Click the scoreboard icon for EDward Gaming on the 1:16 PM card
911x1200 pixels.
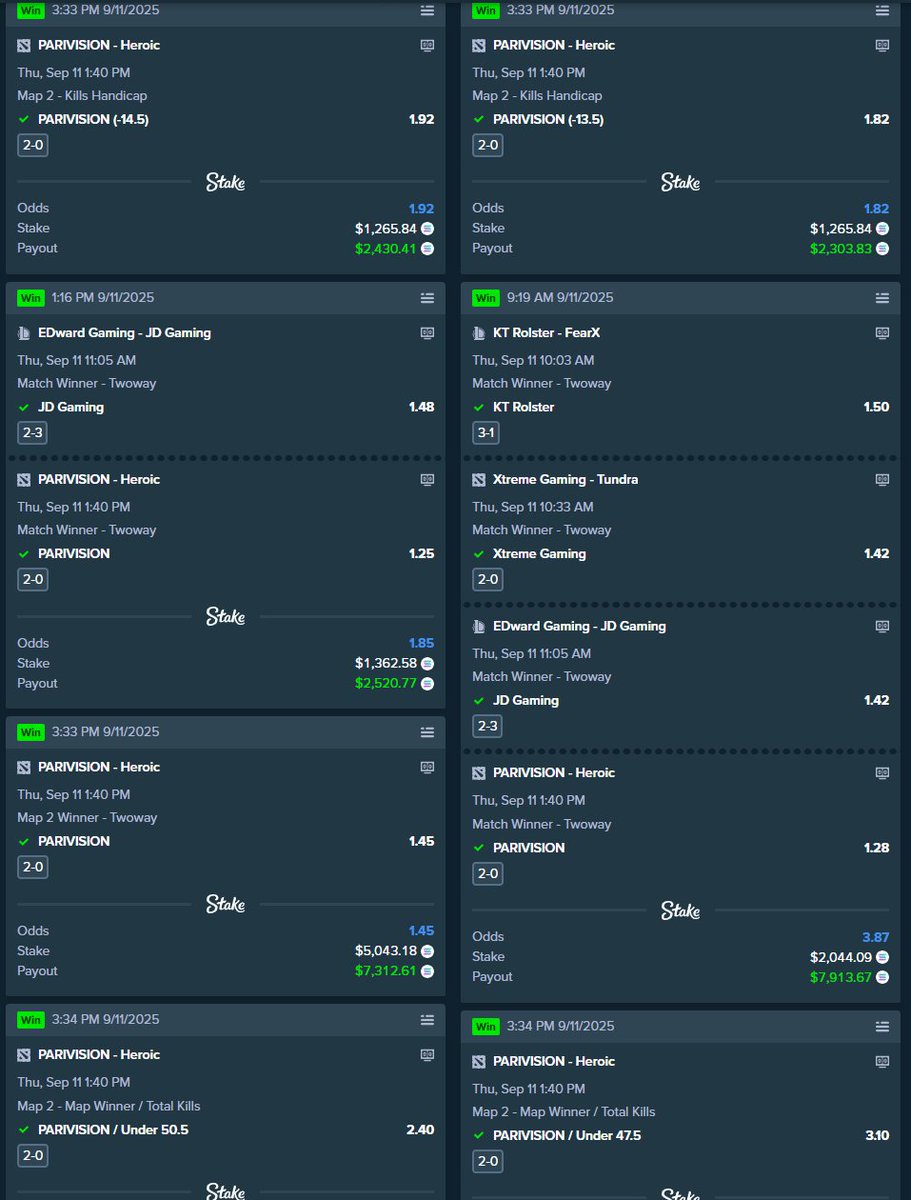point(427,333)
